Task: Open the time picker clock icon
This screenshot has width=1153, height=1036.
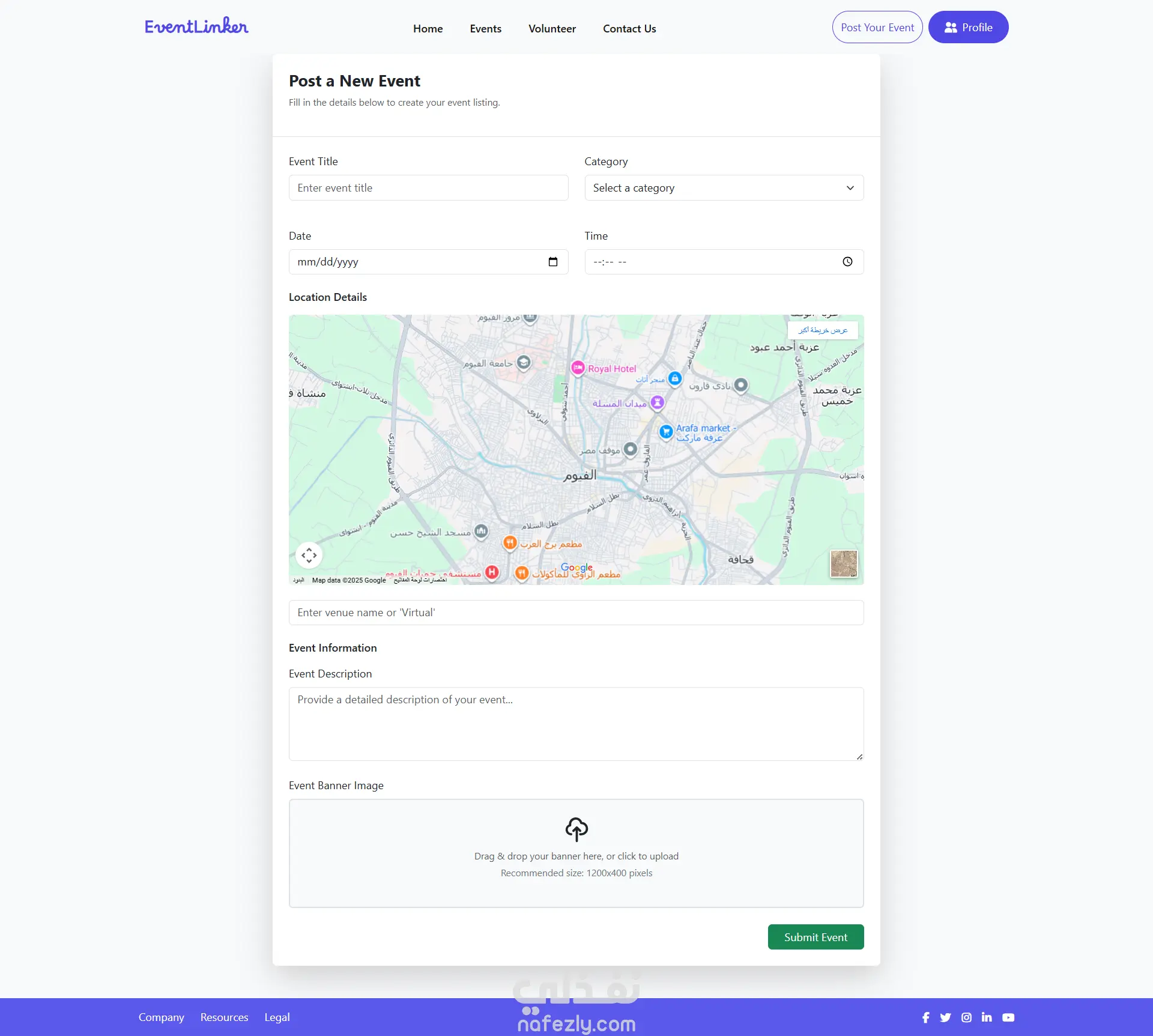Action: [x=847, y=262]
